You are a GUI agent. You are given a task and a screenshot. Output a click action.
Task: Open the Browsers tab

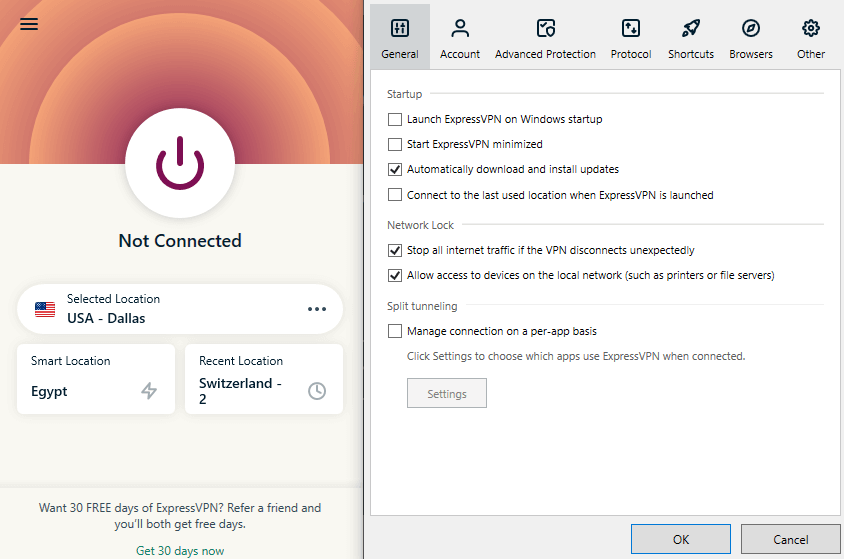(x=751, y=38)
